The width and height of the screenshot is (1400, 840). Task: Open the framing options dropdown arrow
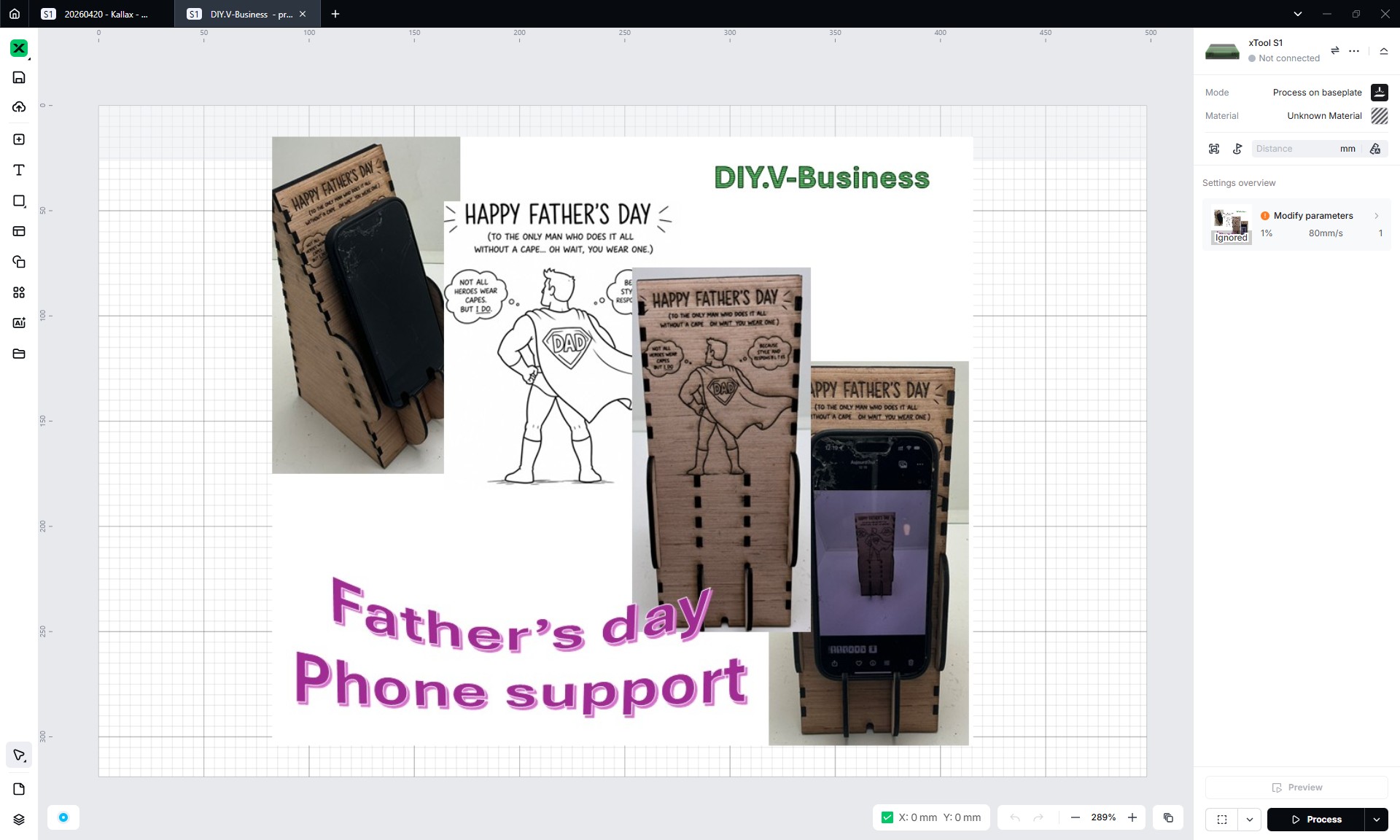click(1249, 820)
